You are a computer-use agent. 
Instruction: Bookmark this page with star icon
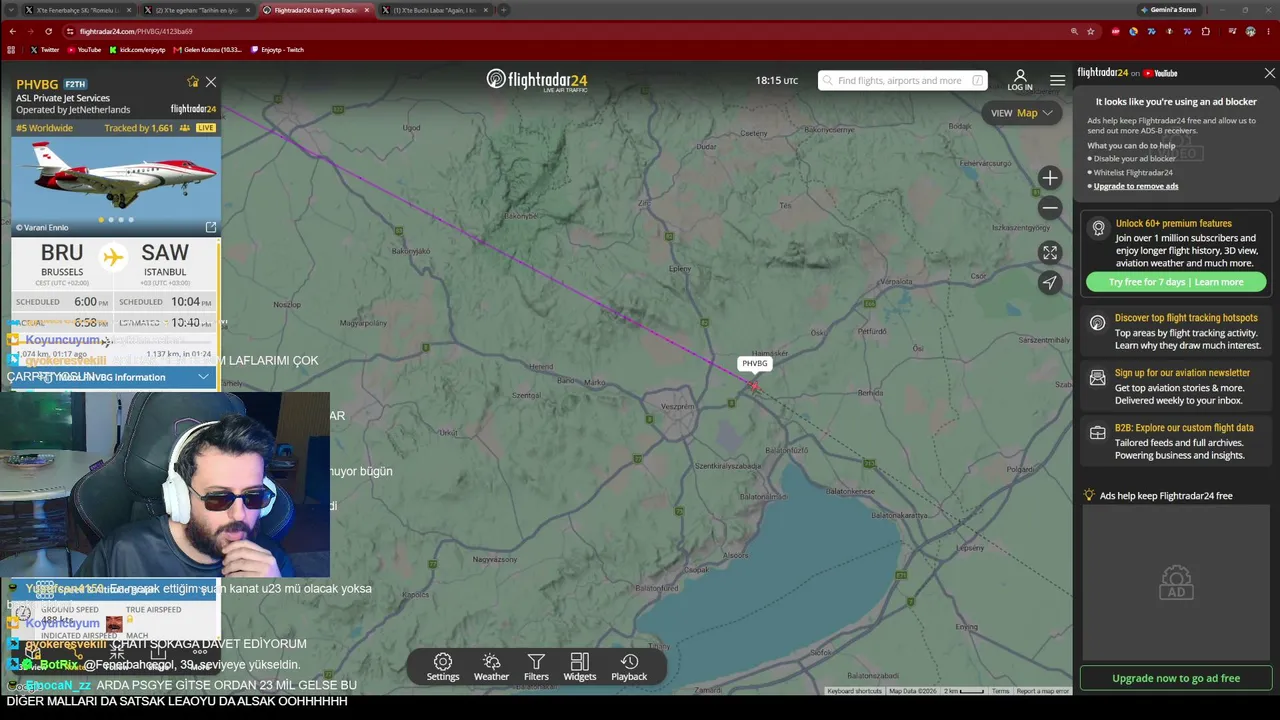pyautogui.click(x=1090, y=31)
